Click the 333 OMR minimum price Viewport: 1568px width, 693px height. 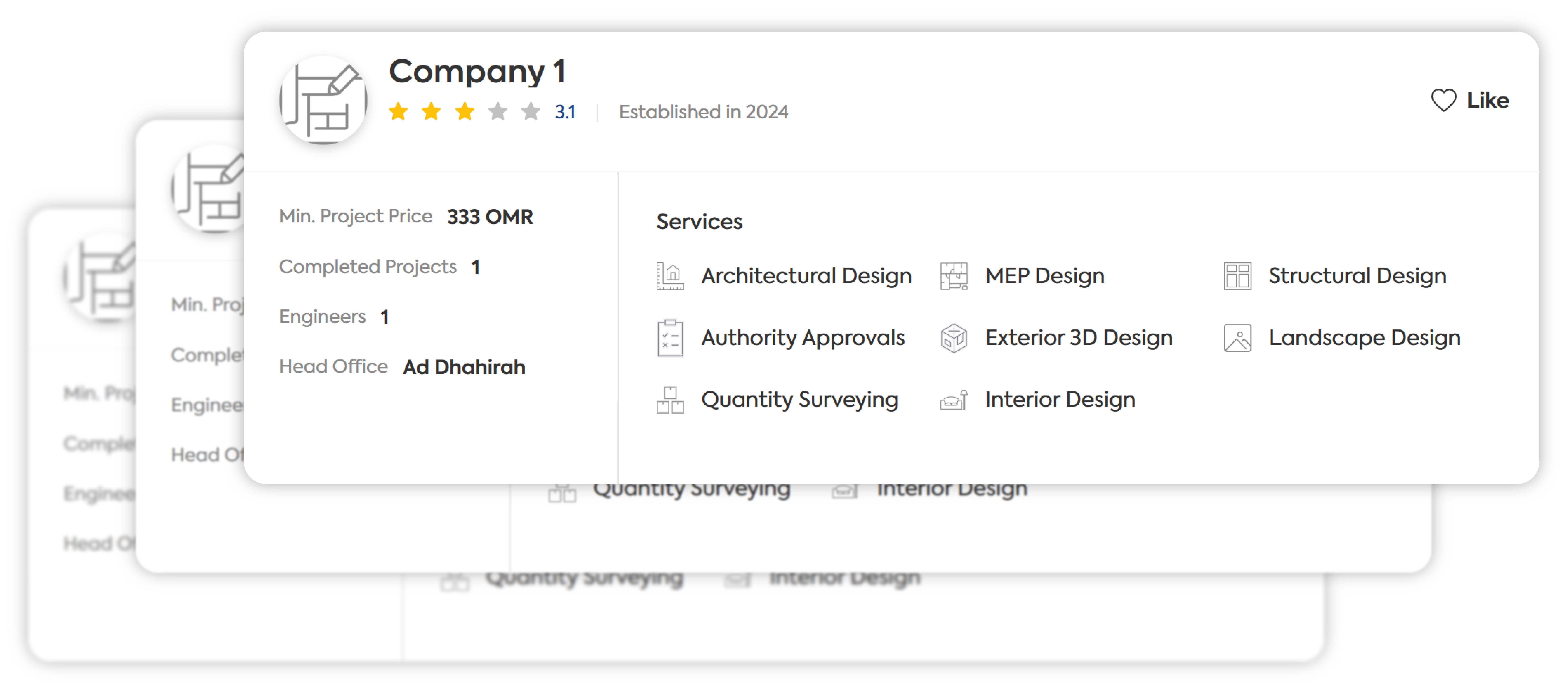click(x=490, y=217)
